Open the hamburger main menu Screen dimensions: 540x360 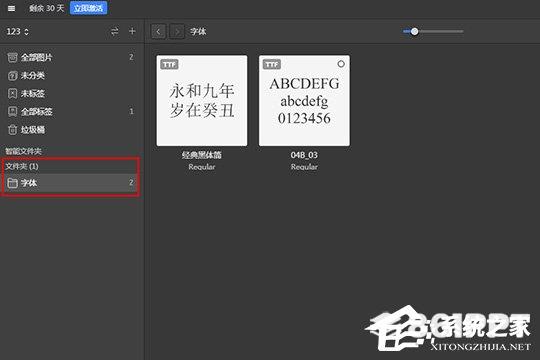[11, 8]
